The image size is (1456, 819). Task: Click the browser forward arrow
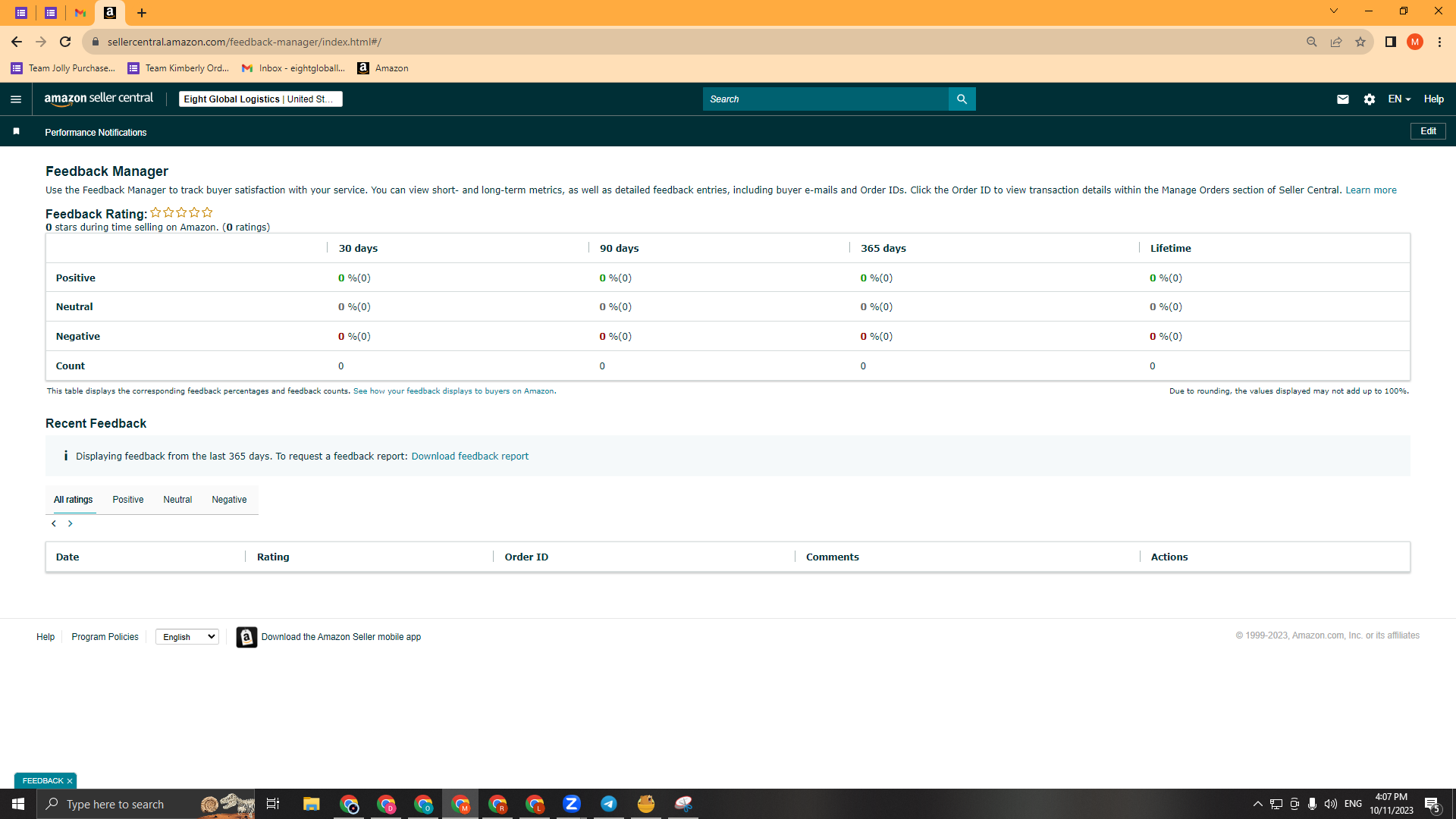click(x=41, y=42)
